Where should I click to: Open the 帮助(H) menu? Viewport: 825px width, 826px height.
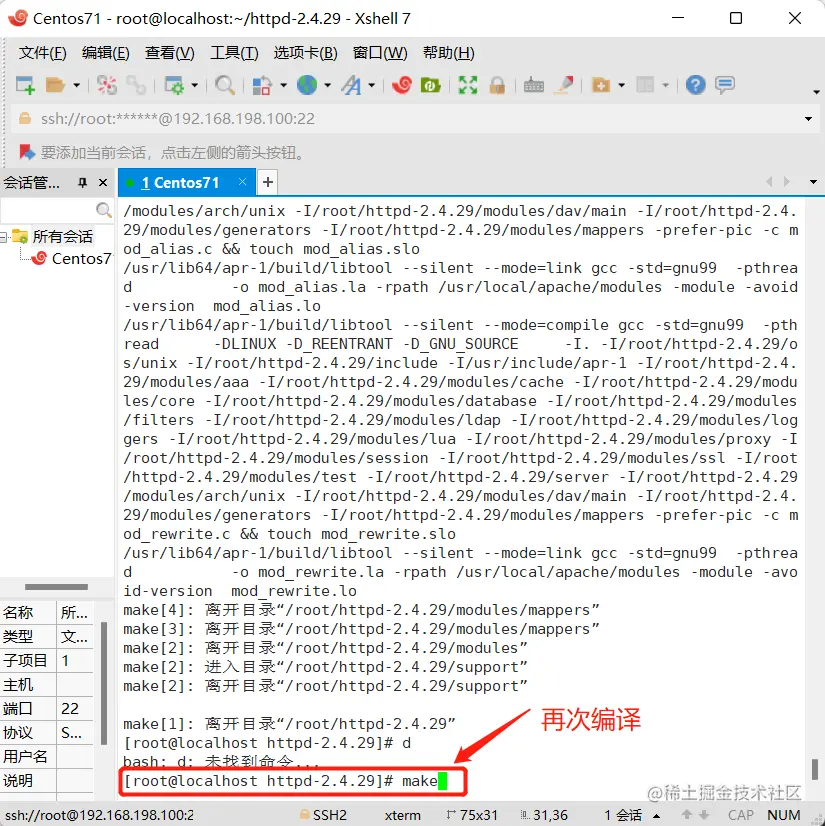(448, 53)
